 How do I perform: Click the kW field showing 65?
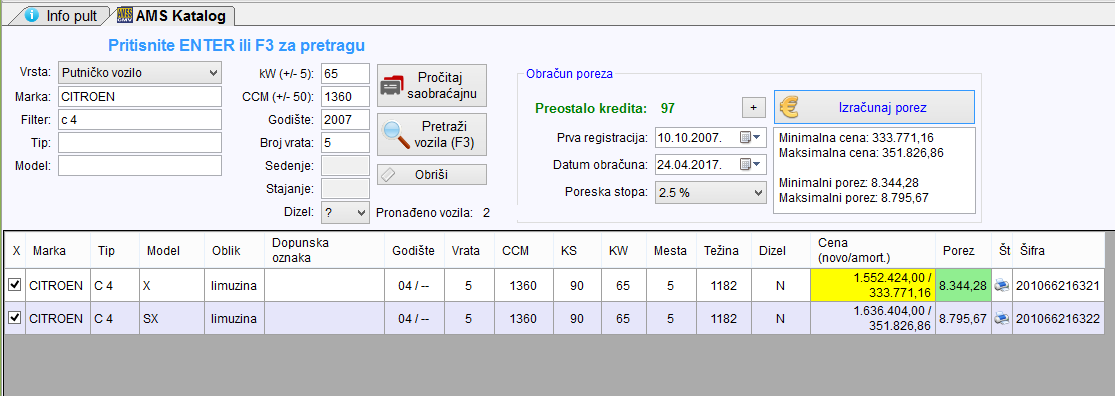click(x=346, y=73)
